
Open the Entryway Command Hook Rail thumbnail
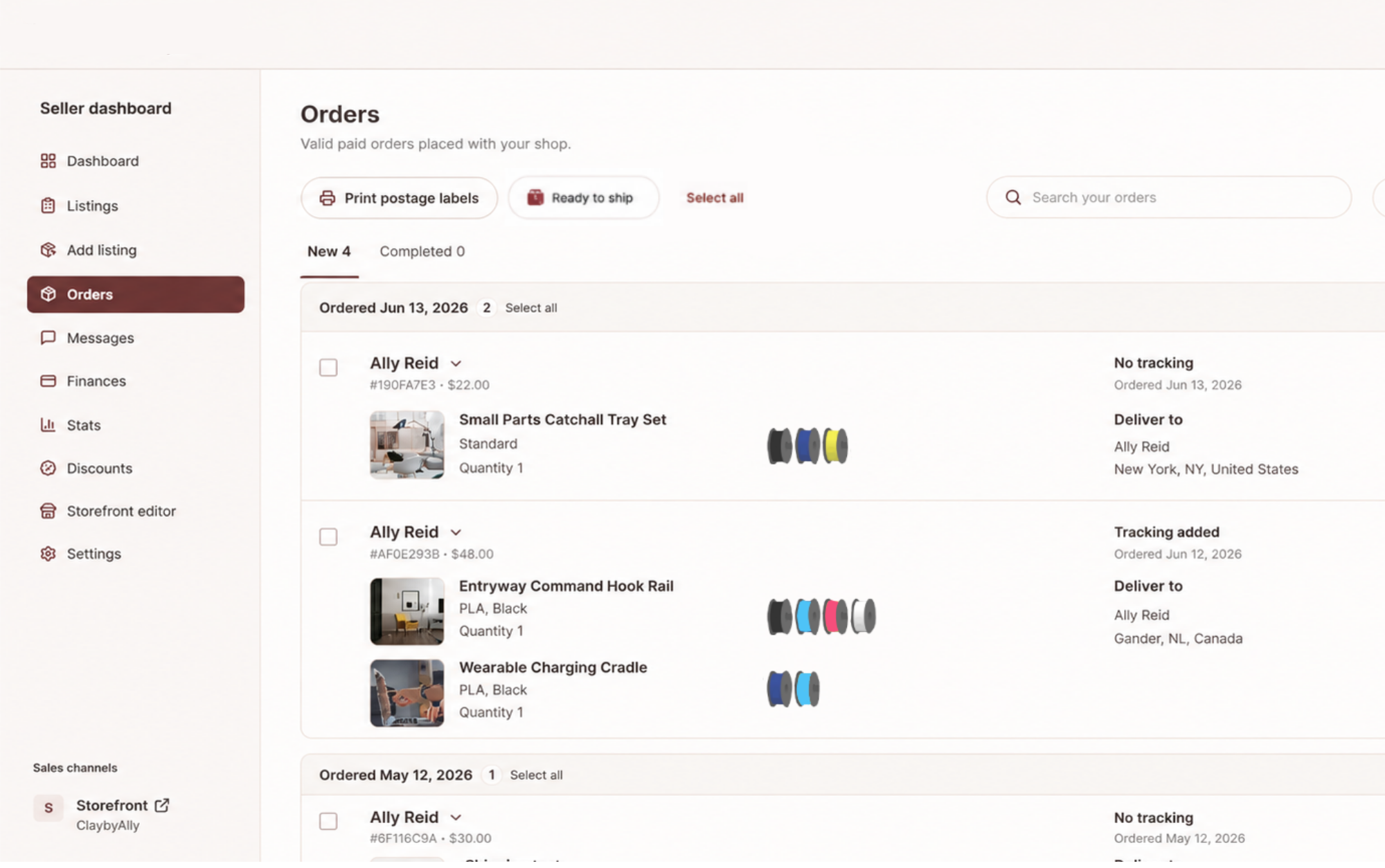[x=407, y=612]
